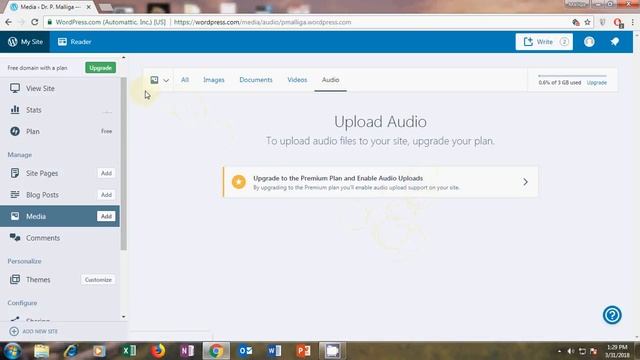Click Customize button next to Themes
The image size is (640, 360).
[x=98, y=280]
